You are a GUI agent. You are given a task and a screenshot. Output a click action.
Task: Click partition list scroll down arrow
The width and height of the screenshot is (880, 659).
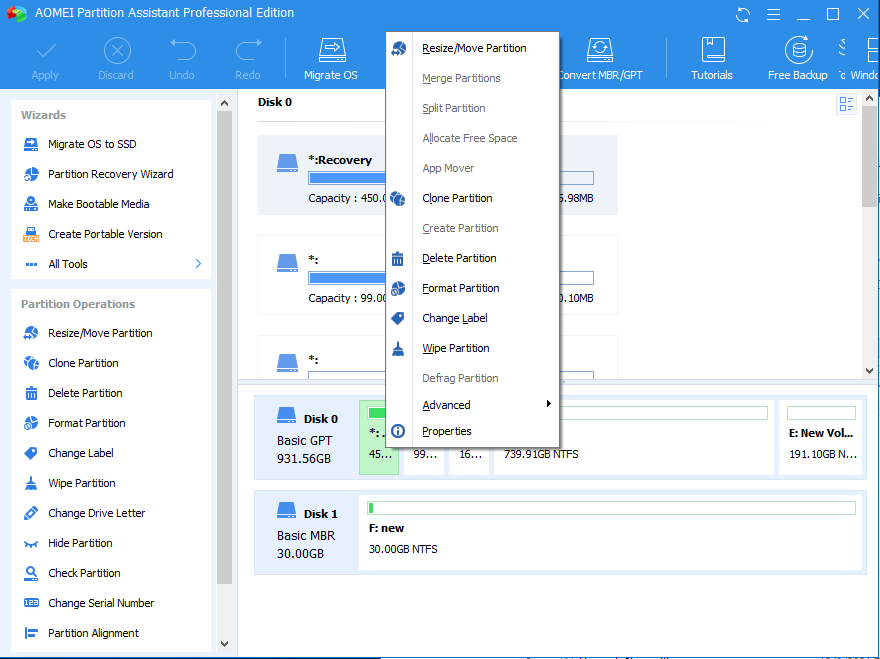pyautogui.click(x=869, y=370)
